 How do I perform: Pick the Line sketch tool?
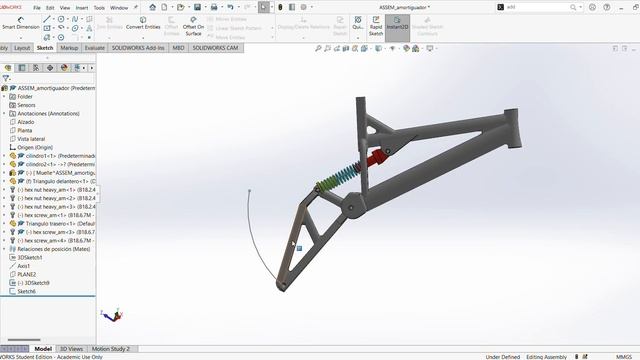click(x=47, y=19)
